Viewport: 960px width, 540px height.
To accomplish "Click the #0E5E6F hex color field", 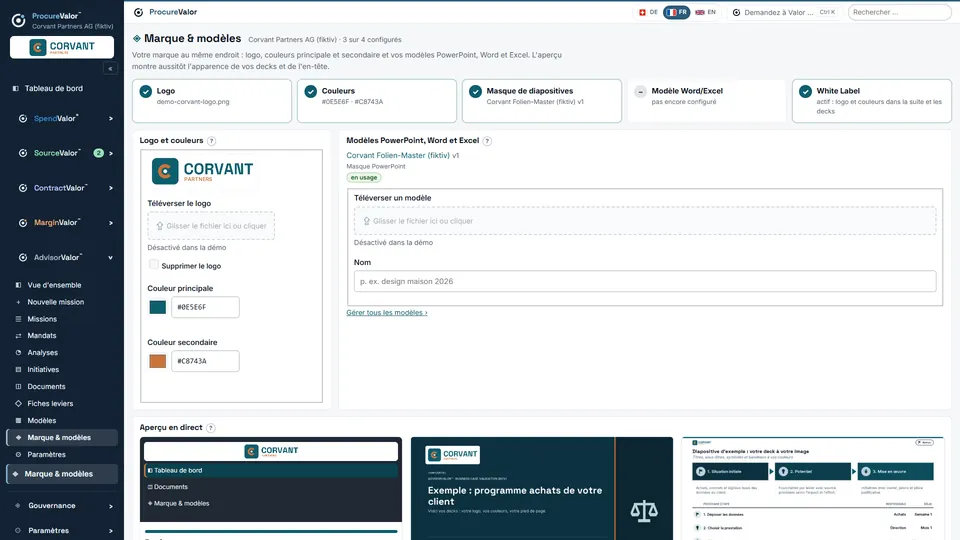I will [205, 307].
